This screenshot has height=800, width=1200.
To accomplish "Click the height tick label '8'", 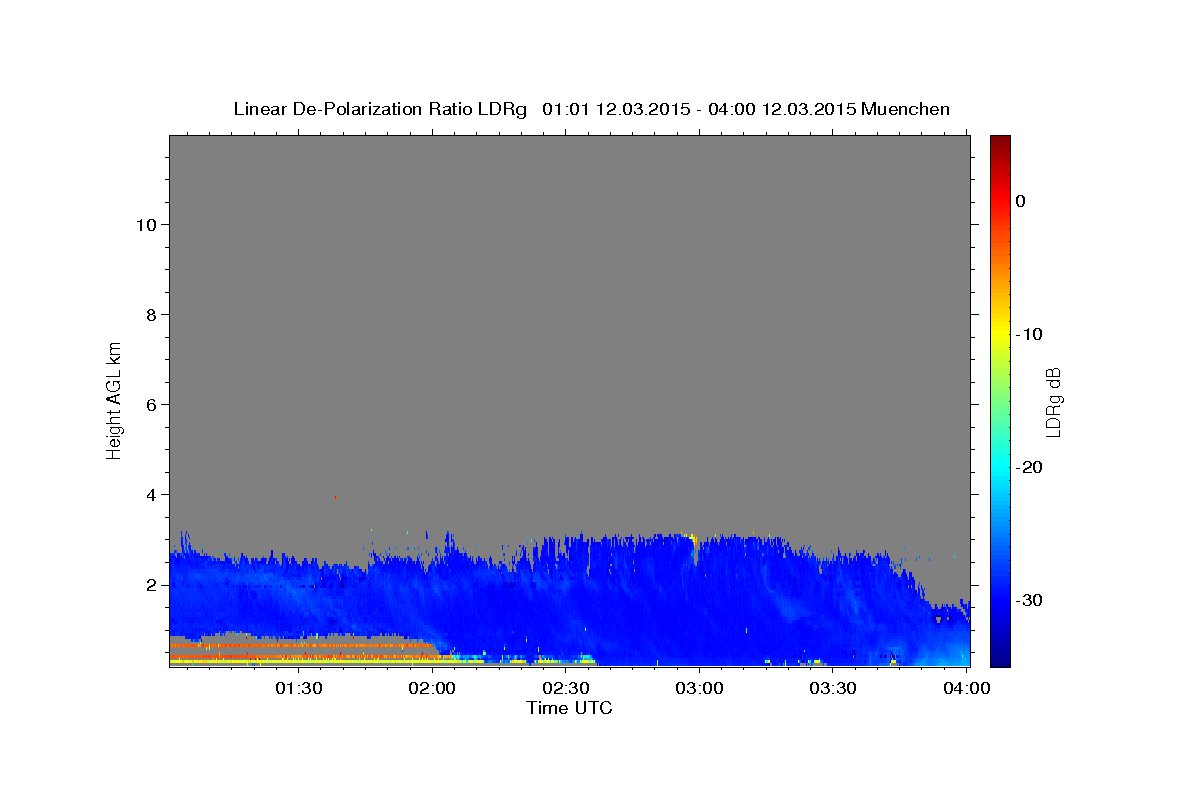I will click(149, 314).
